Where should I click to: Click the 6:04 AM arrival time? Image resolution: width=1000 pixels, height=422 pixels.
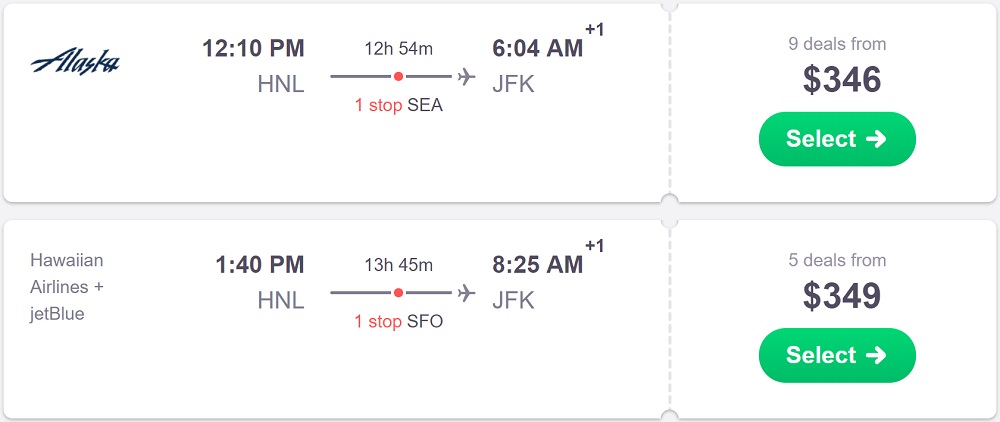coord(537,48)
